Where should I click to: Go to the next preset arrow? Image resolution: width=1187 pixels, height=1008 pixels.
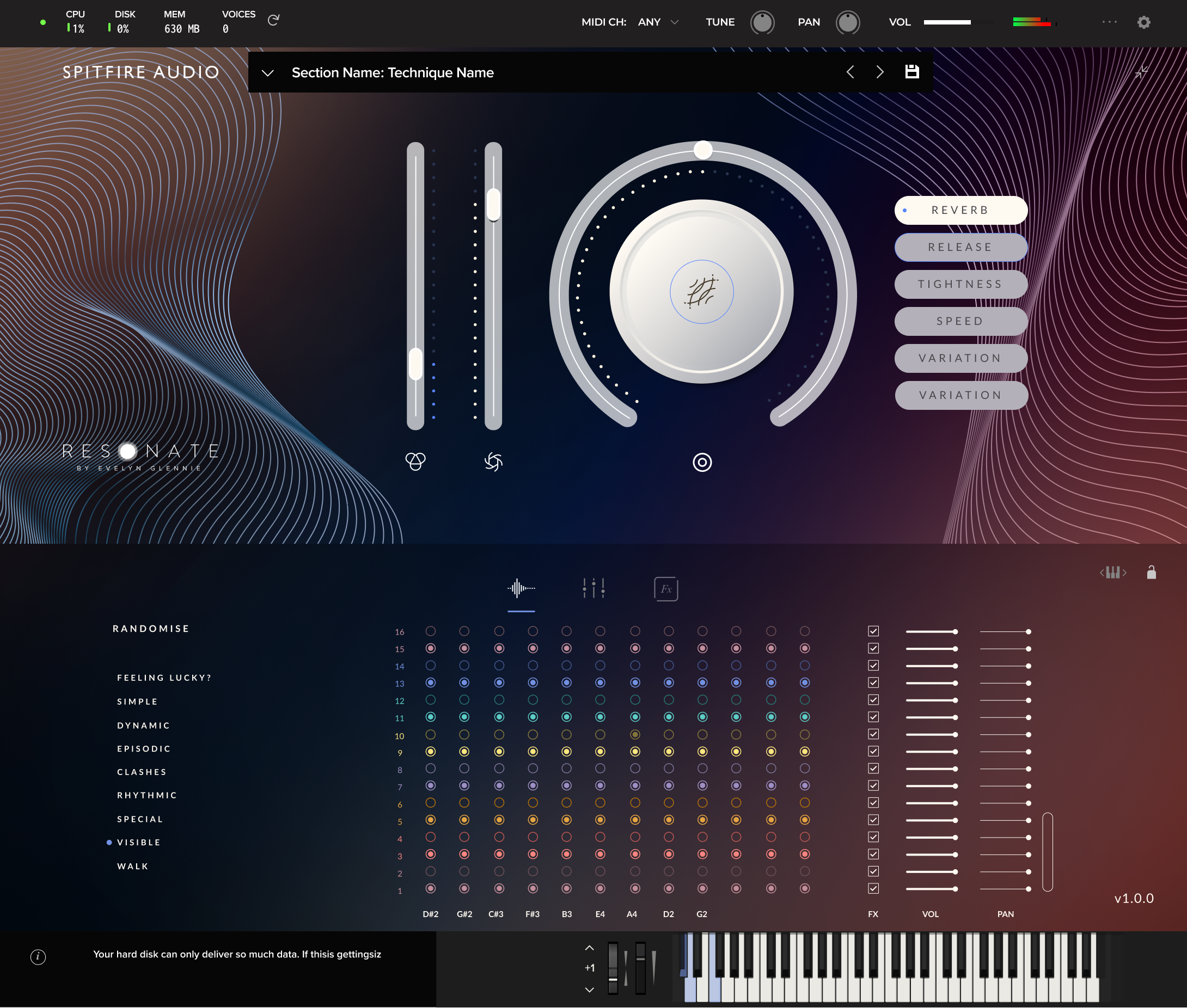point(880,72)
